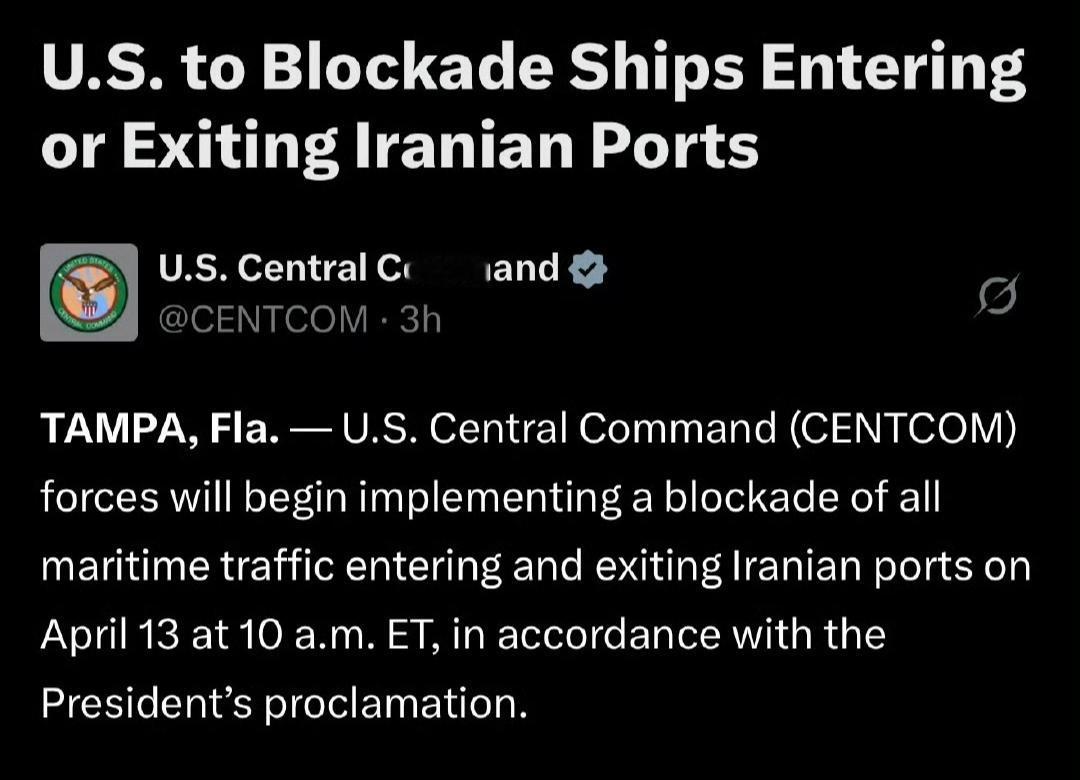The image size is (1080, 780).
Task: Open the headline about Blockade Ships
Action: [x=534, y=107]
